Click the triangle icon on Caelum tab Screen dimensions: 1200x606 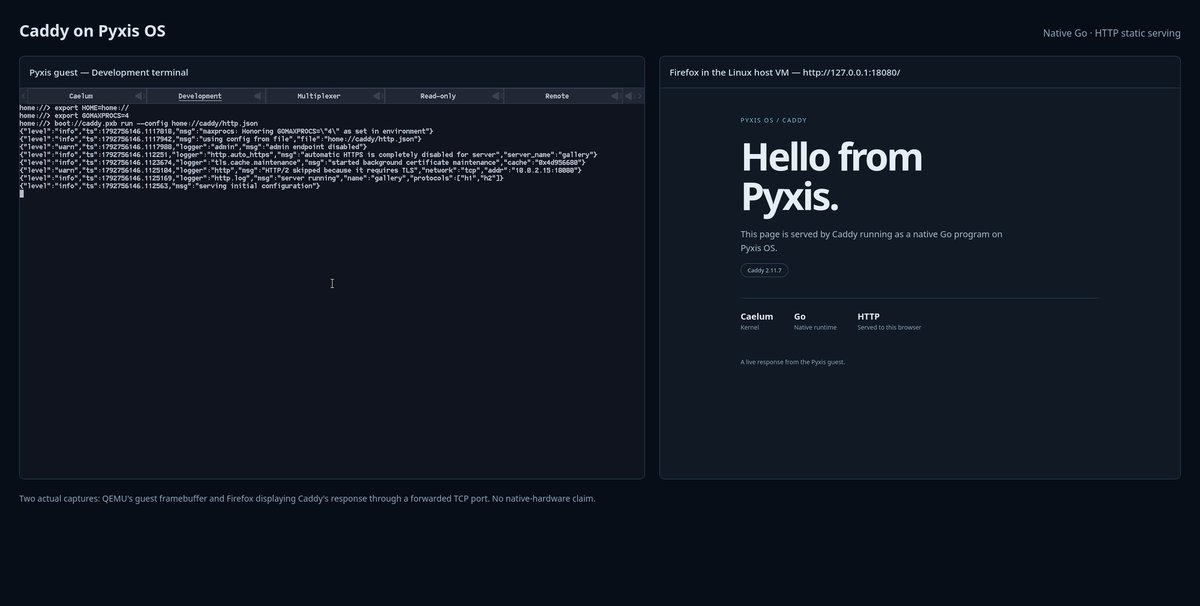point(138,96)
